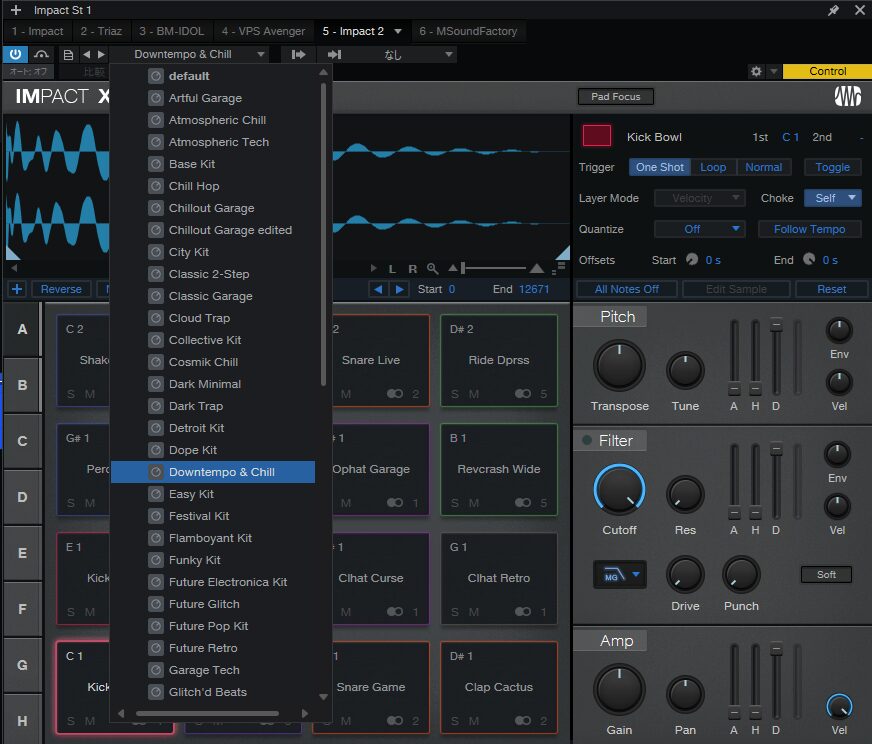Select the Revcrash Wide pad
872x744 pixels.
coord(499,469)
